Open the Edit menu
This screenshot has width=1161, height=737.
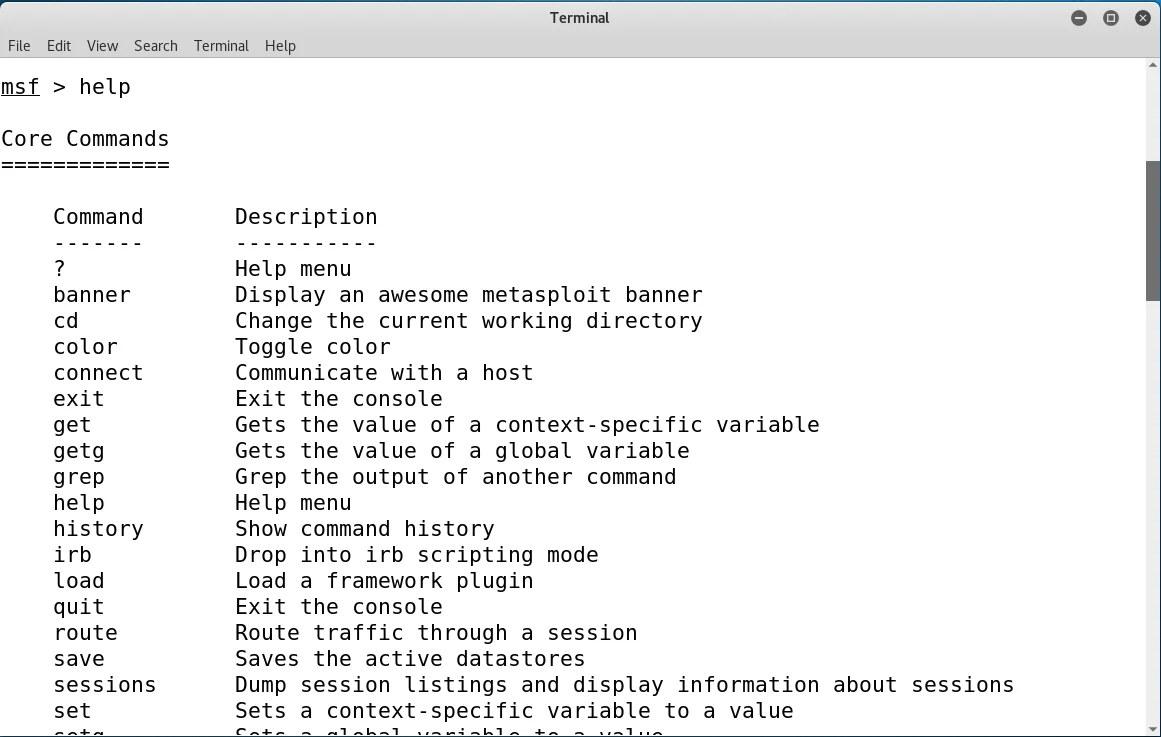[59, 46]
